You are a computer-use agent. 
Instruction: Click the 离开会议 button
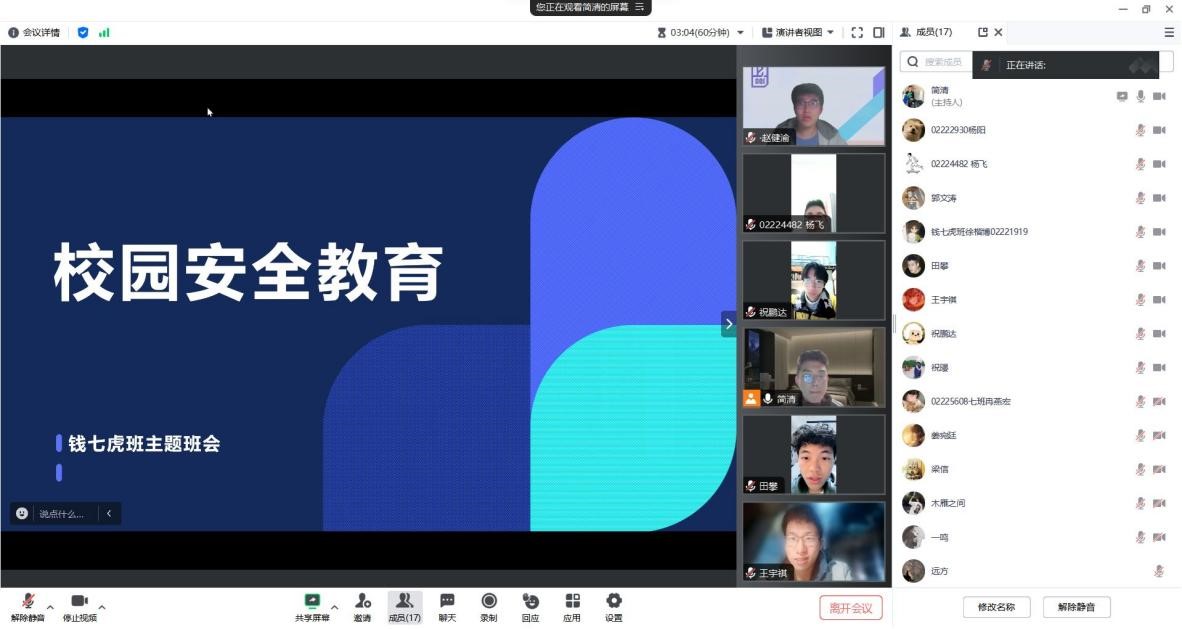click(x=851, y=607)
